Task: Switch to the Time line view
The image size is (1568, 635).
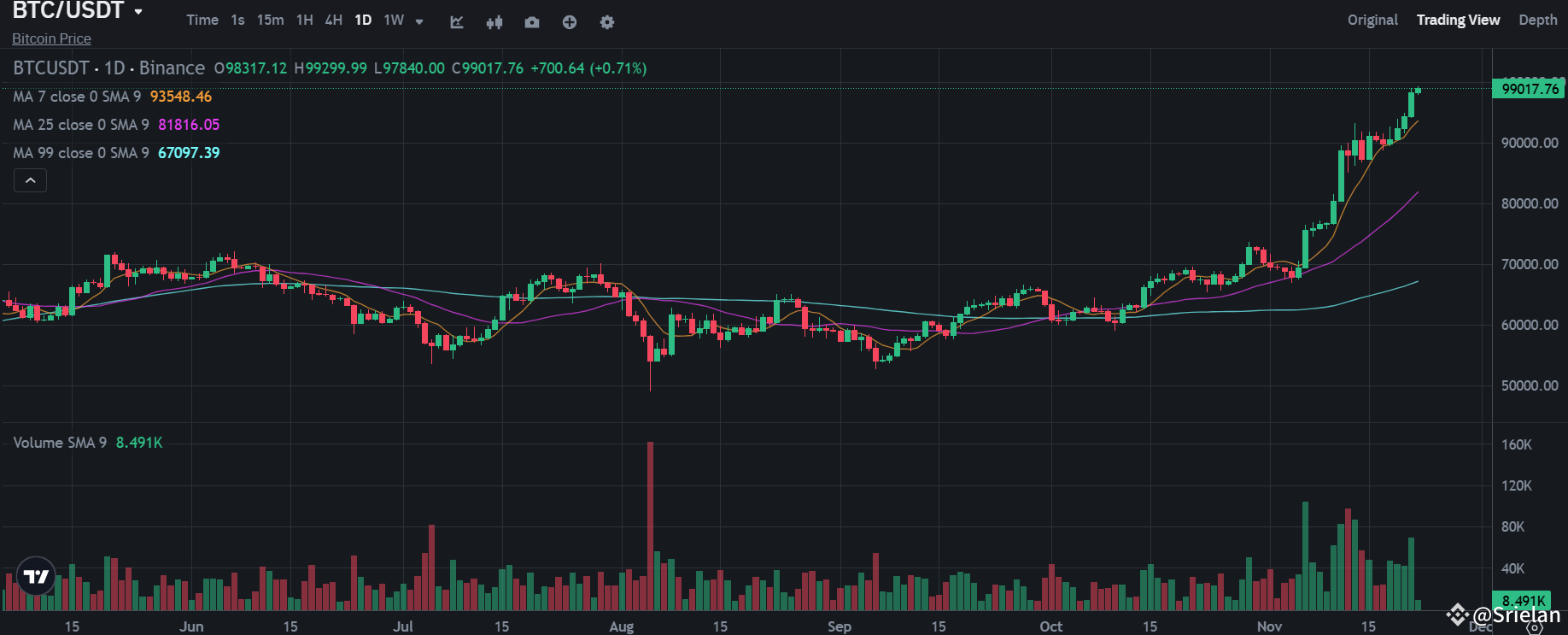Action: pos(202,20)
